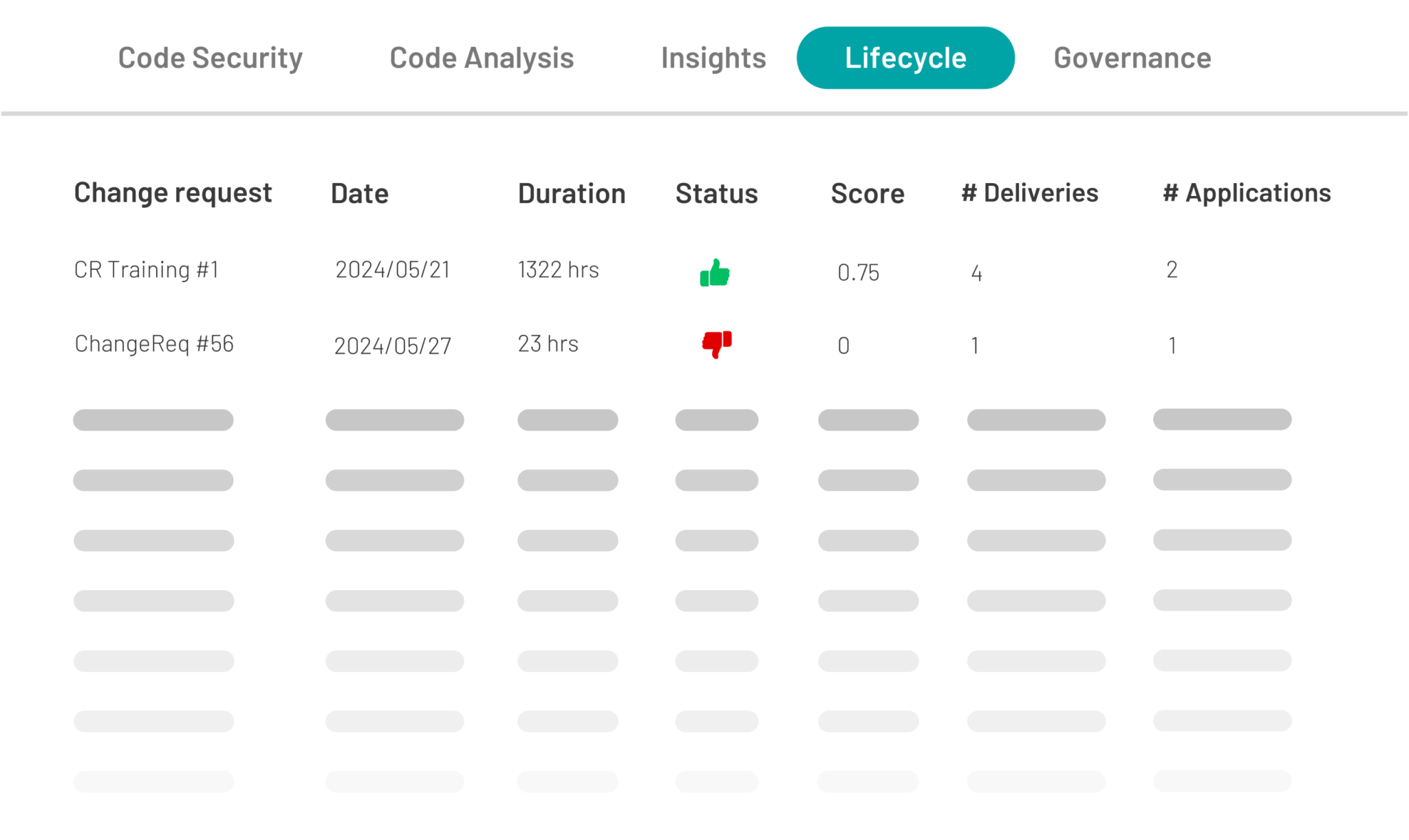1409x840 pixels.
Task: Select the Lifecycle tab
Action: [x=905, y=58]
